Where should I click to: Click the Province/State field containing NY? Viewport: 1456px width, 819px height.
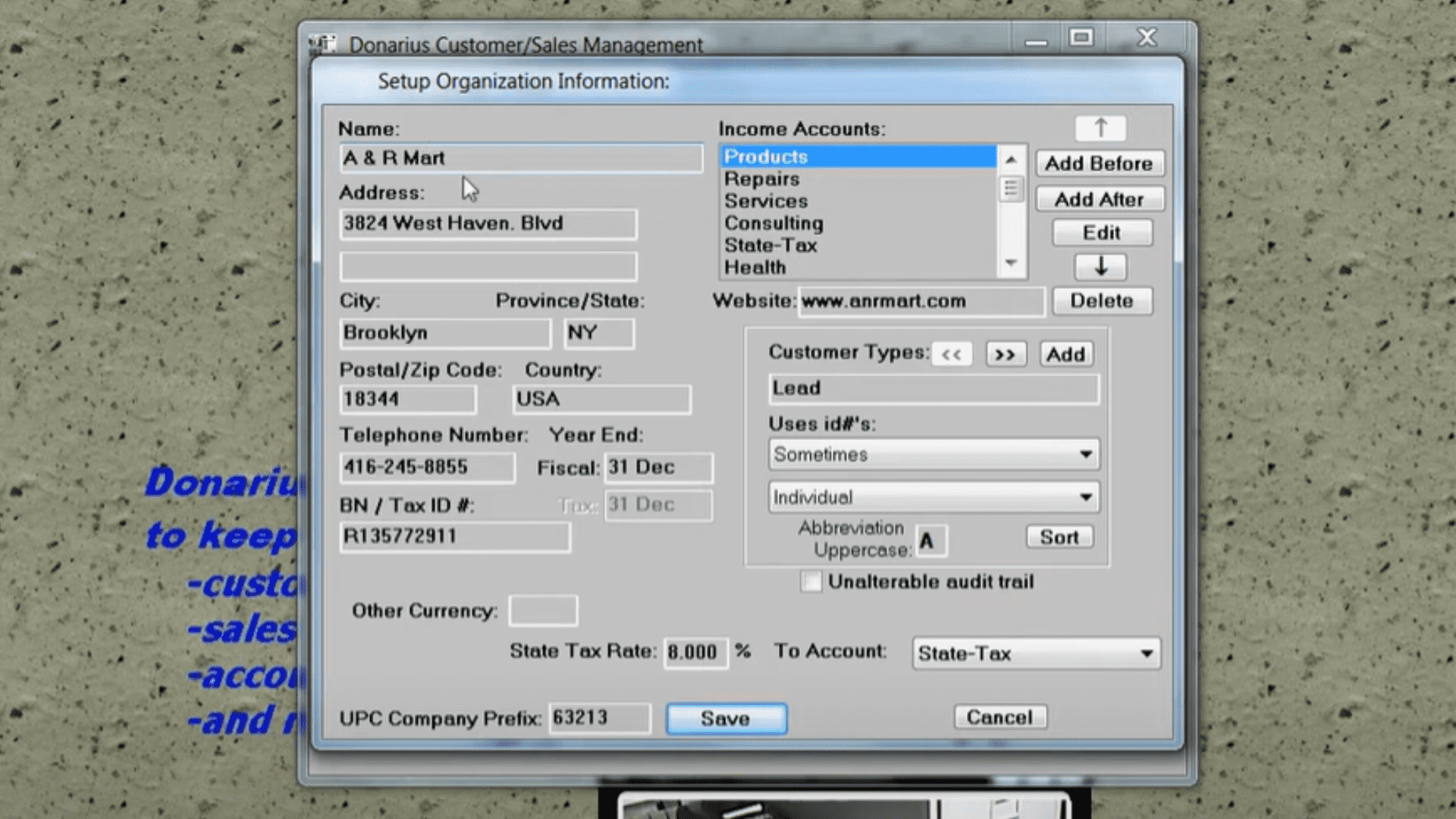(599, 333)
